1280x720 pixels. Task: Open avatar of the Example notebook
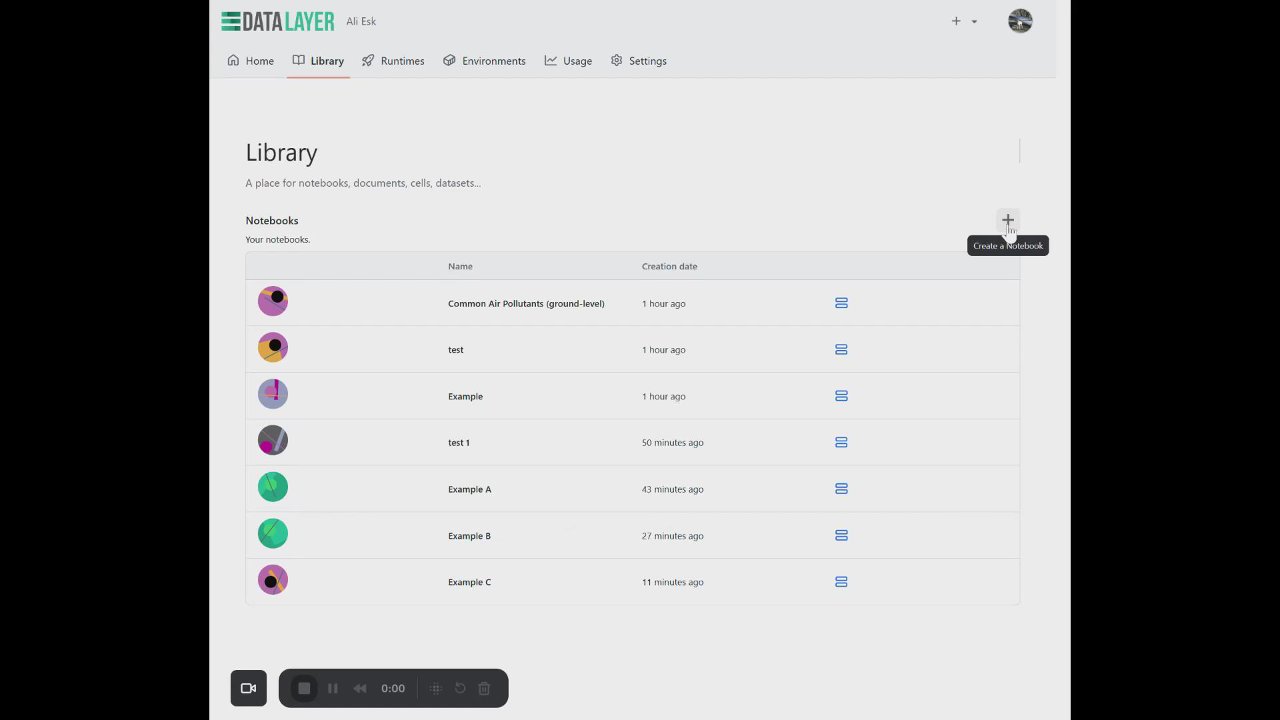click(273, 394)
